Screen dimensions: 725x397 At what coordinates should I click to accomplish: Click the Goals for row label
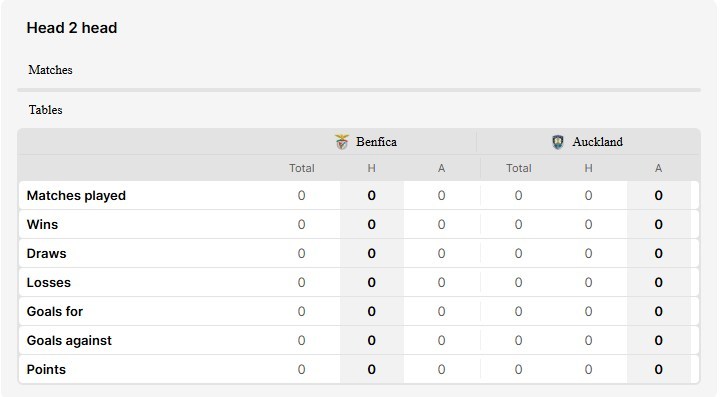point(55,311)
